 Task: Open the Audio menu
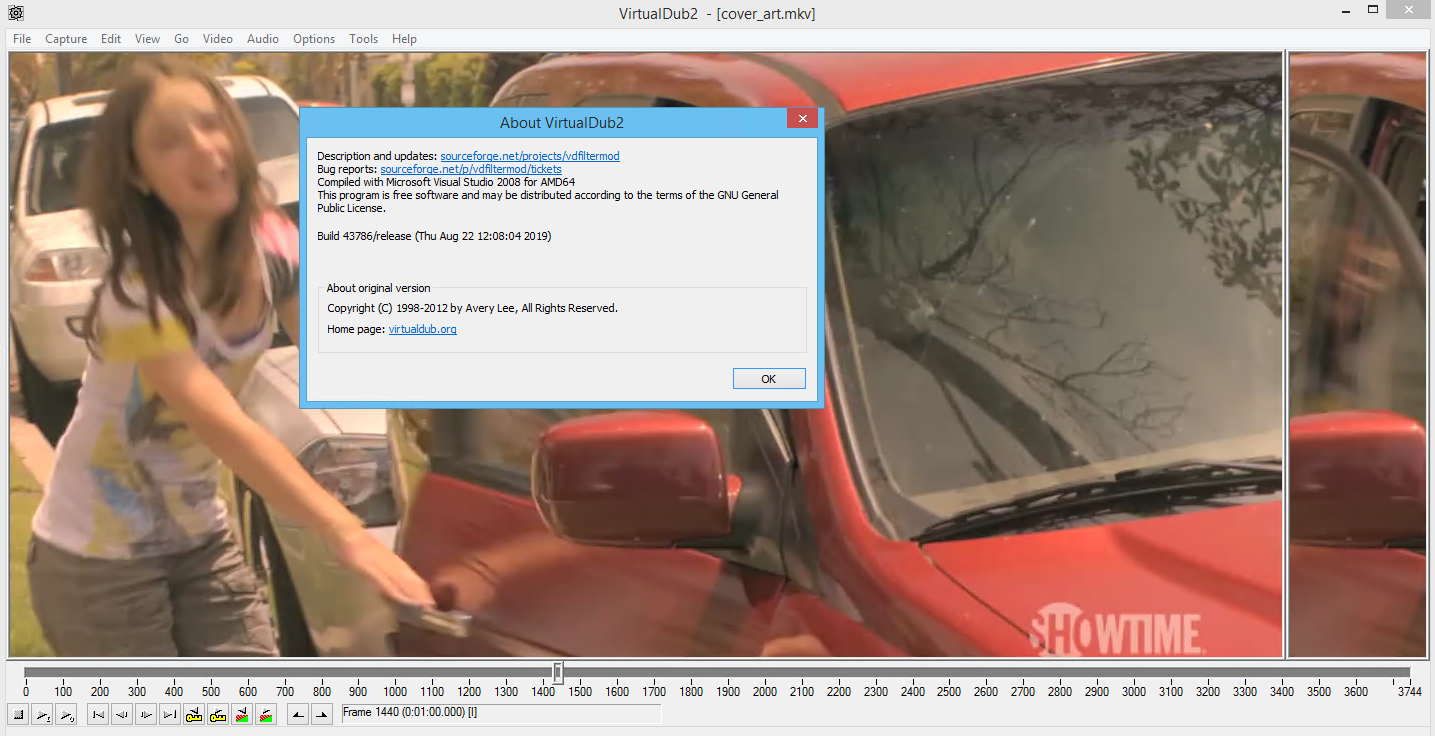[263, 39]
